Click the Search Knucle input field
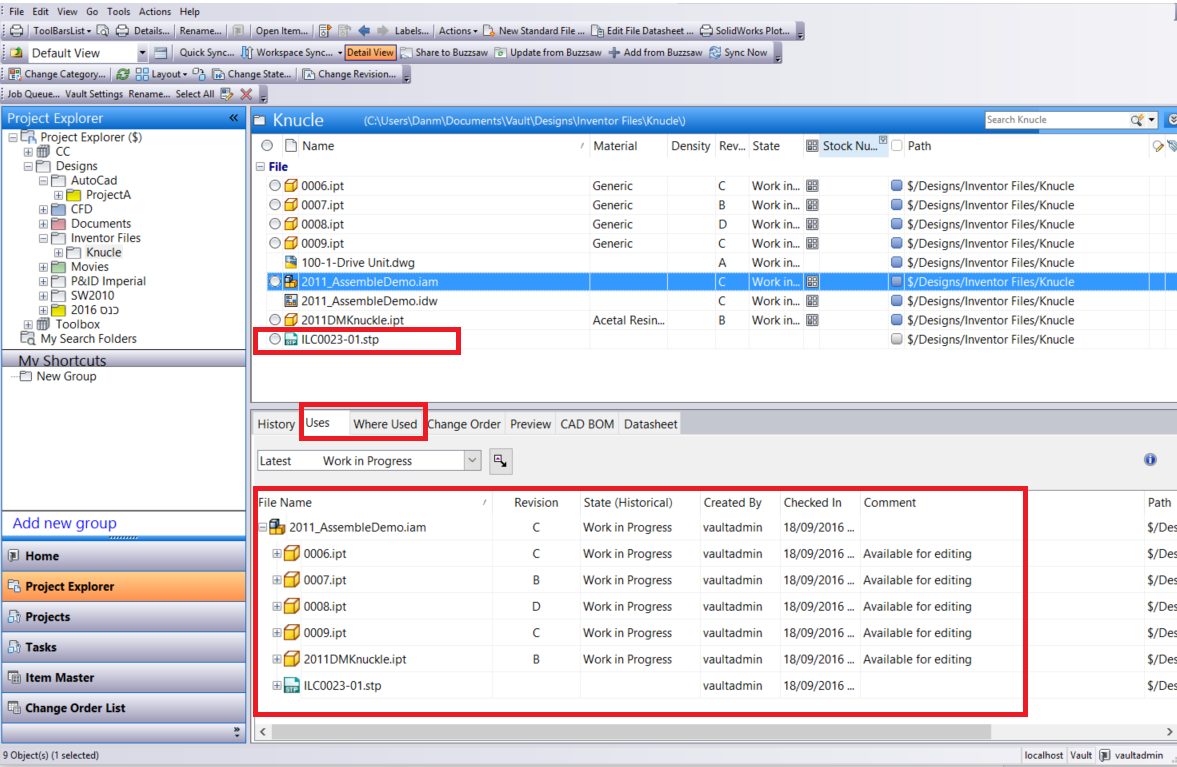 [x=1058, y=120]
